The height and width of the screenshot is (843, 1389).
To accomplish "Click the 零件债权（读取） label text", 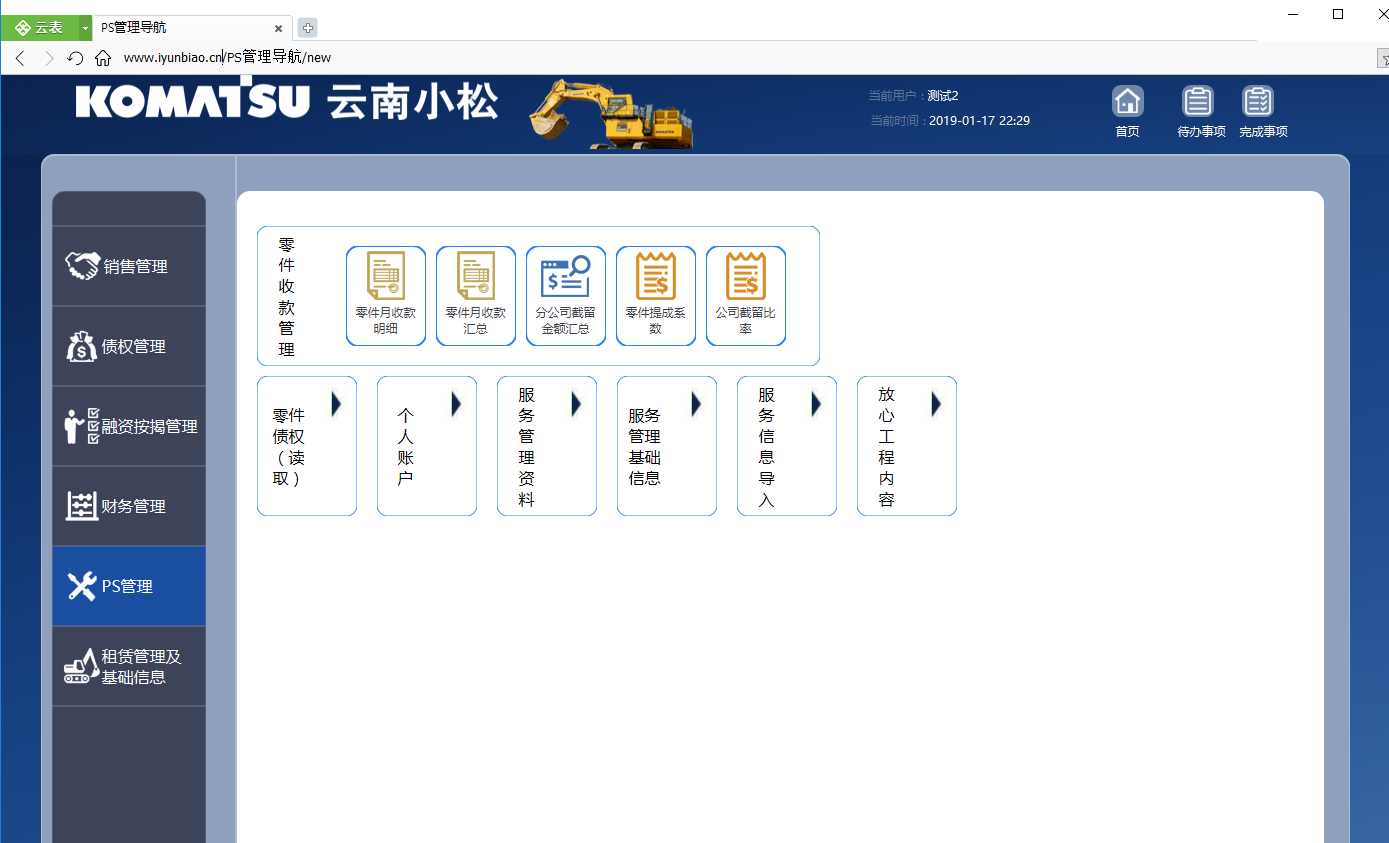I will 289,447.
